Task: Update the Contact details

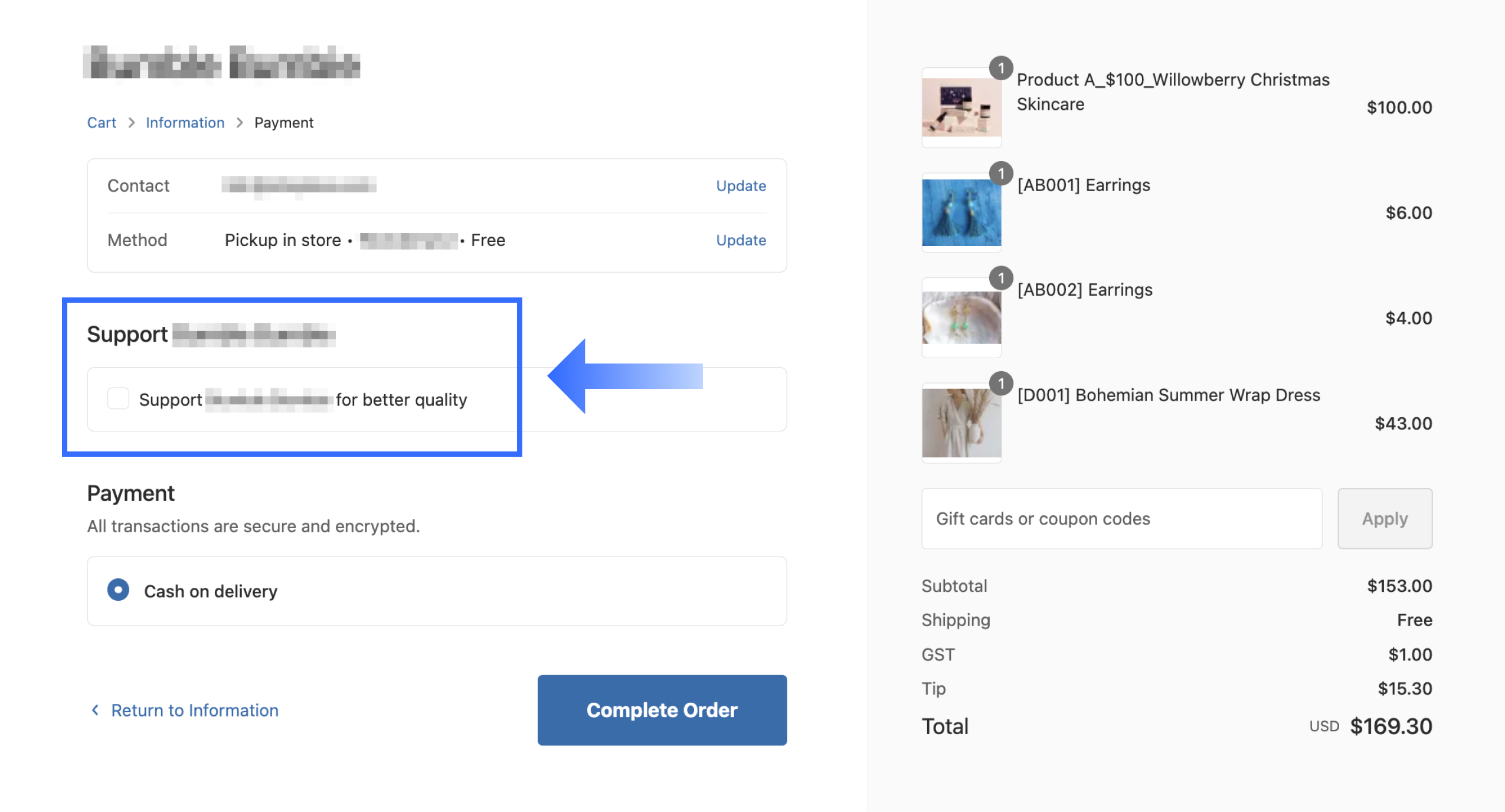Action: click(x=741, y=186)
